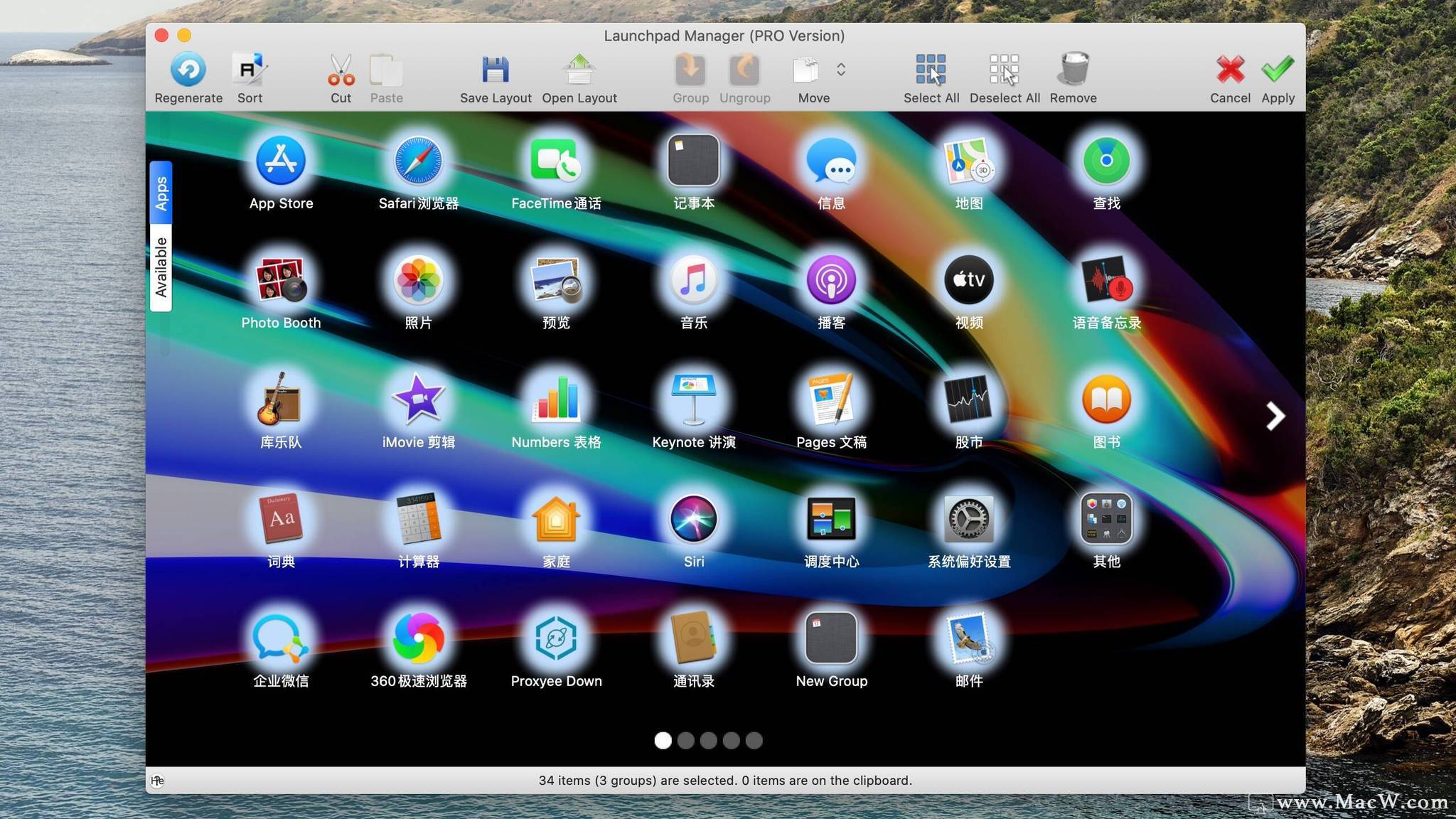Select the Siri icon
The image size is (1456, 819).
pos(693,519)
